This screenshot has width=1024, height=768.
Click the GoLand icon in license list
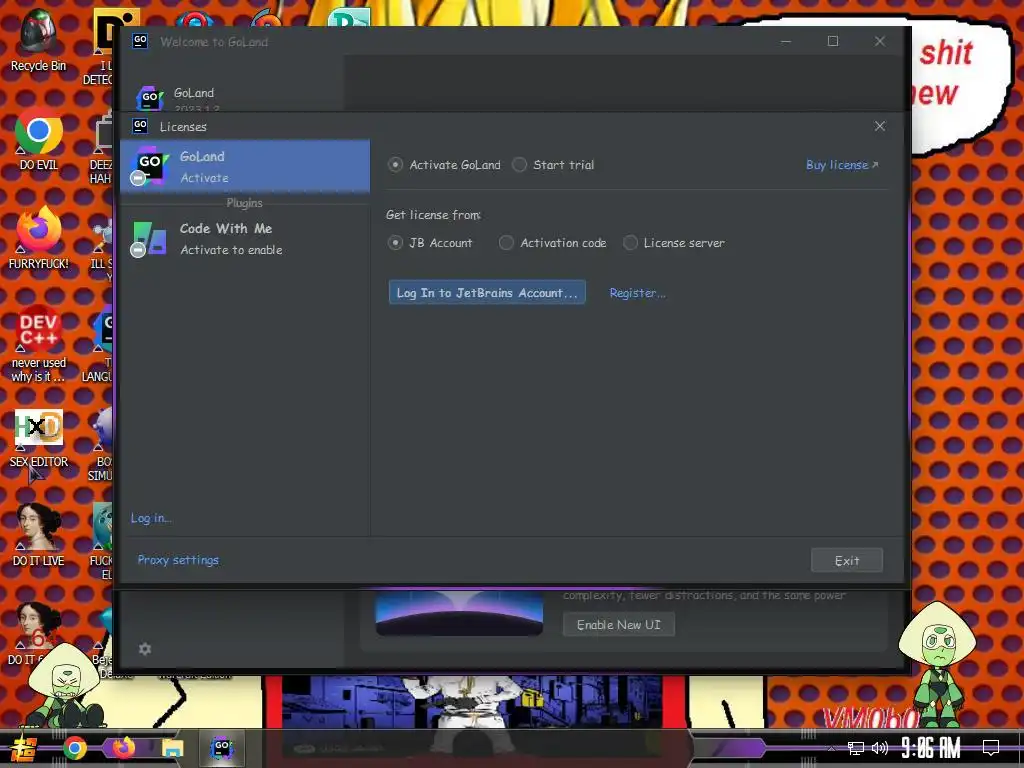tap(149, 165)
